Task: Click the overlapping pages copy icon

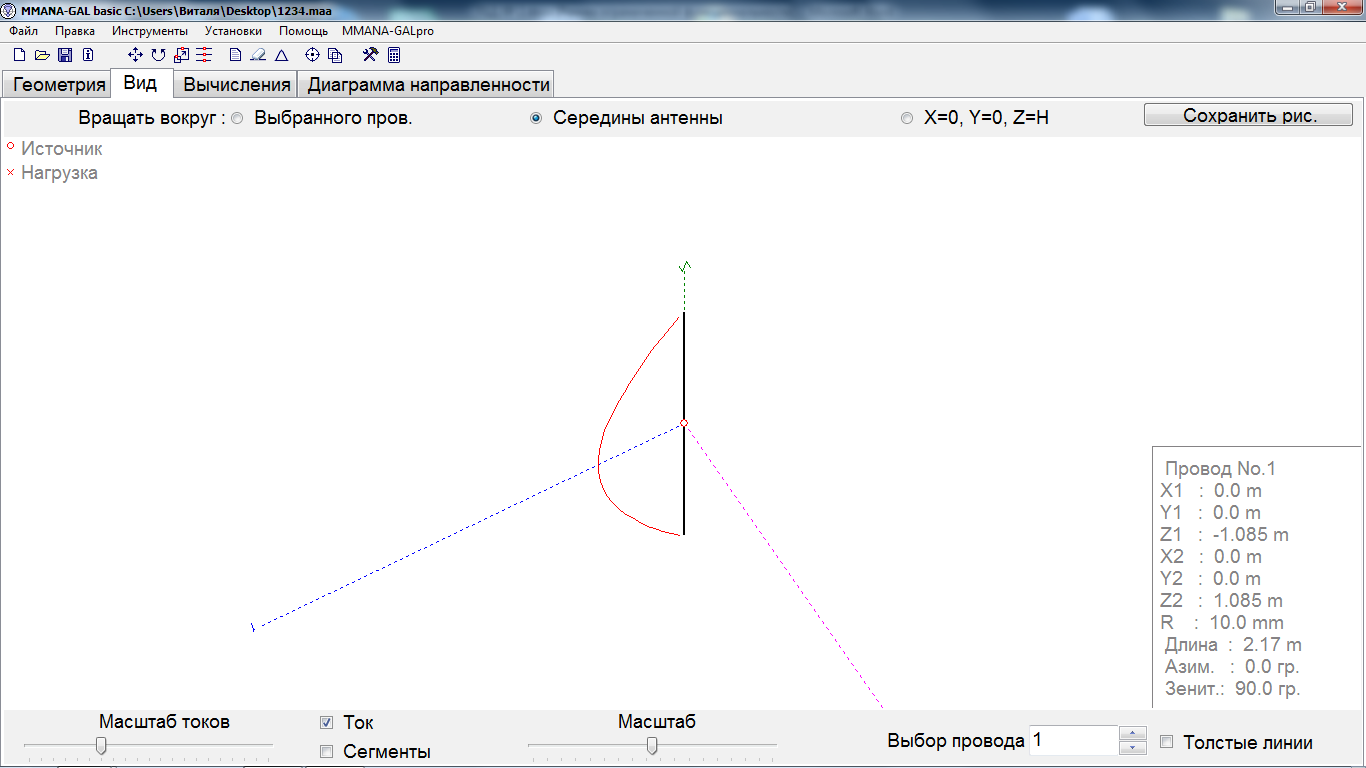Action: [335, 55]
